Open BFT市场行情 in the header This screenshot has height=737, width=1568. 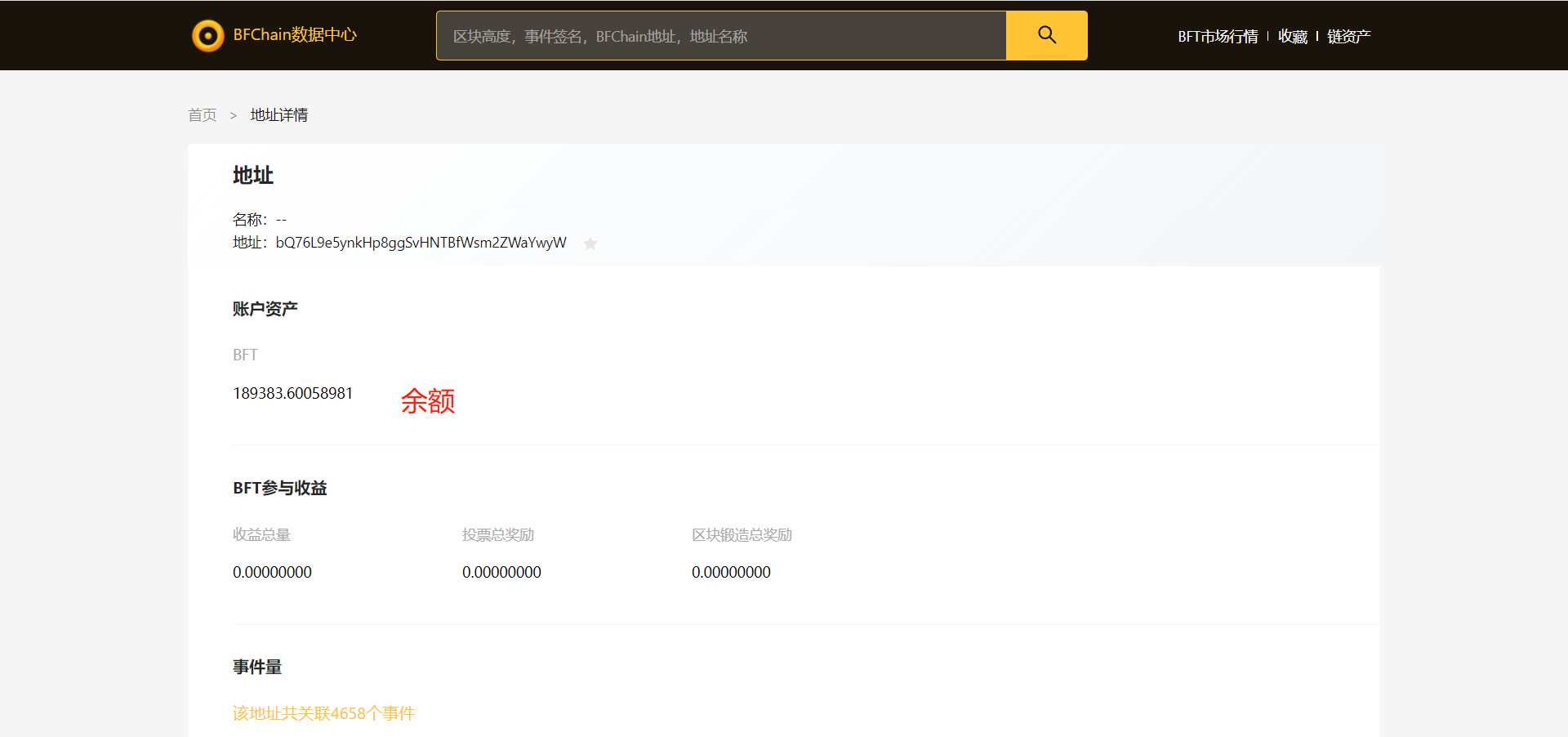[1218, 36]
